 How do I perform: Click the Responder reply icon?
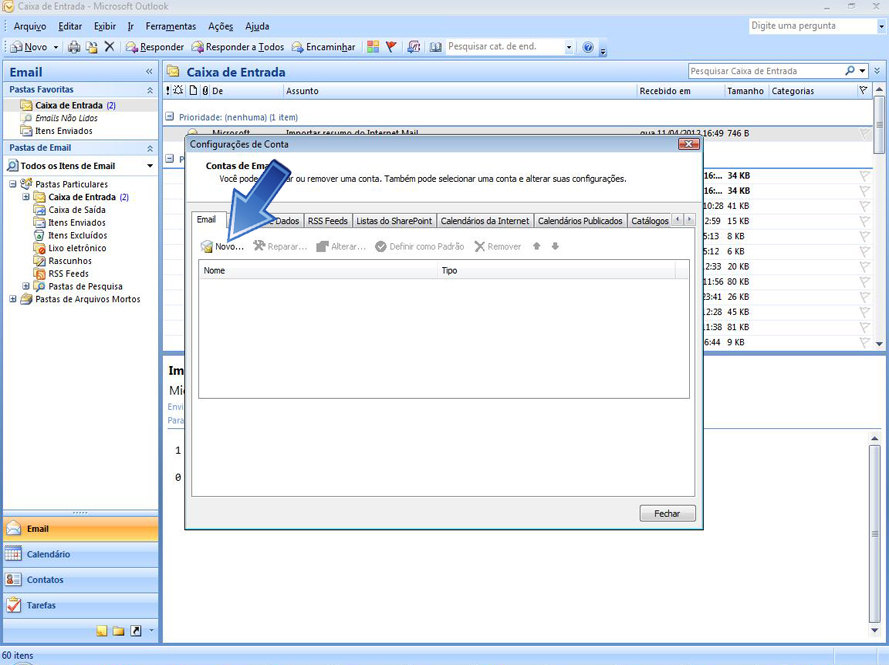pos(132,47)
